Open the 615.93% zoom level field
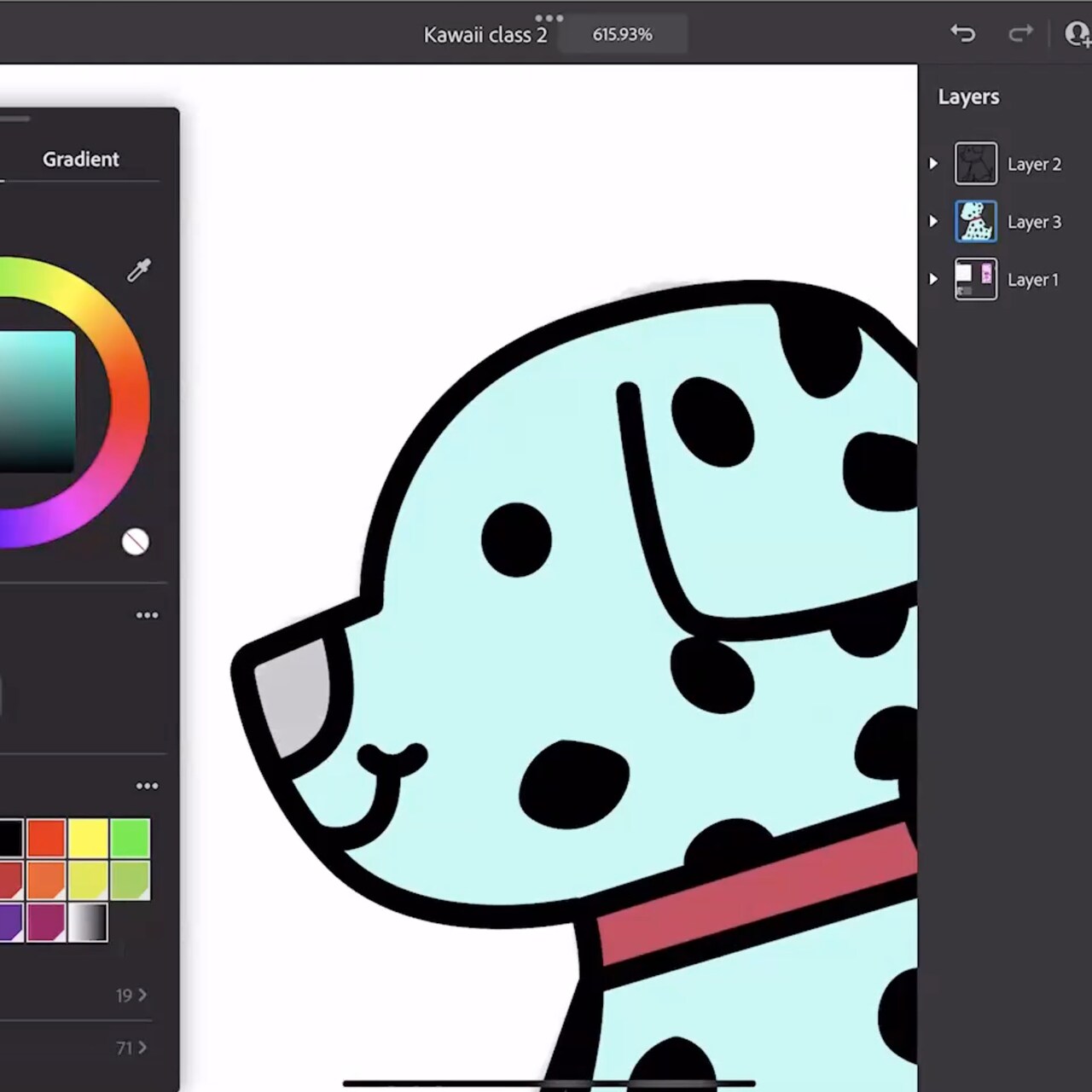 tap(623, 35)
